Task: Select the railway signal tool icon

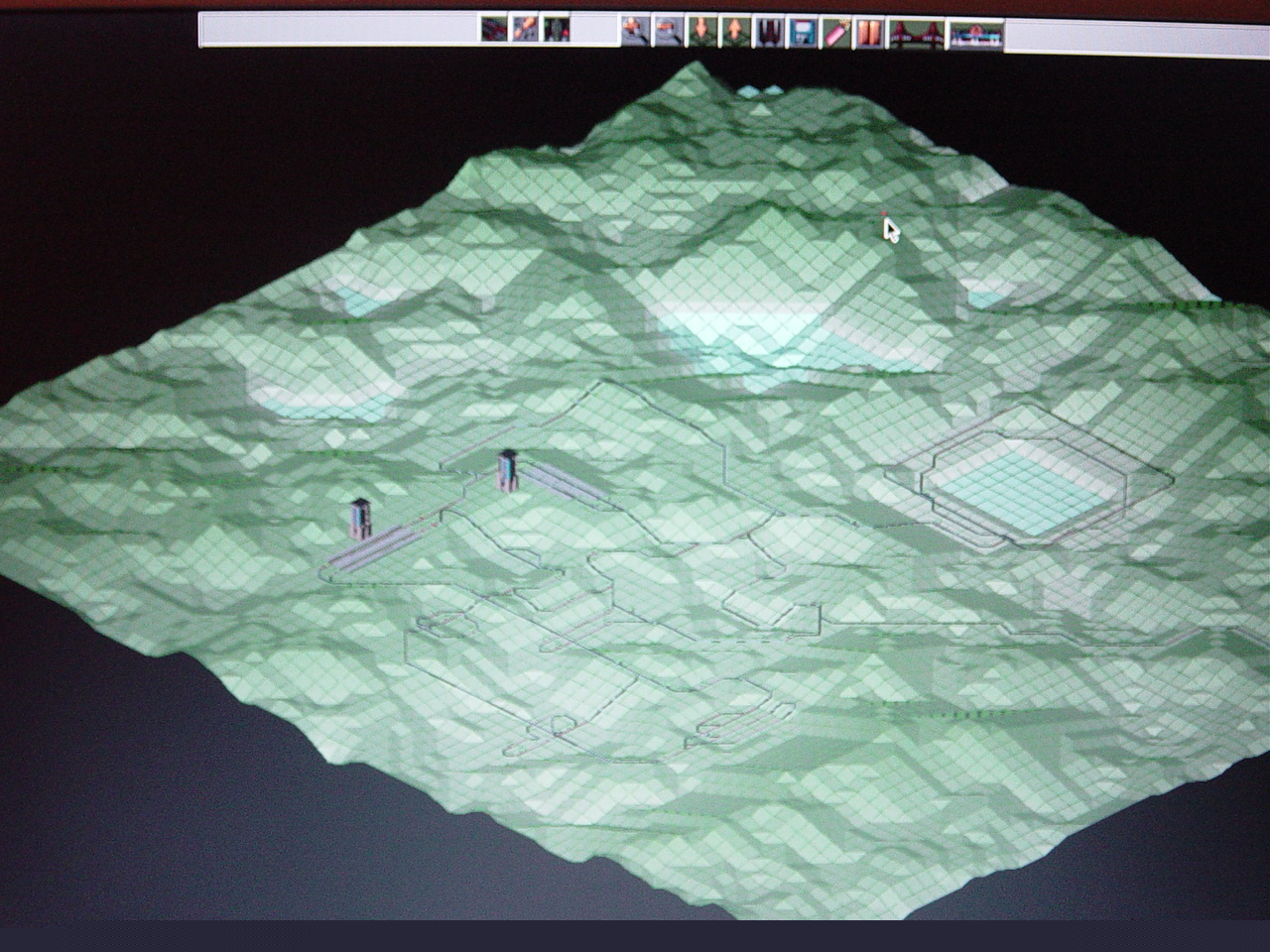Action: pos(556,30)
